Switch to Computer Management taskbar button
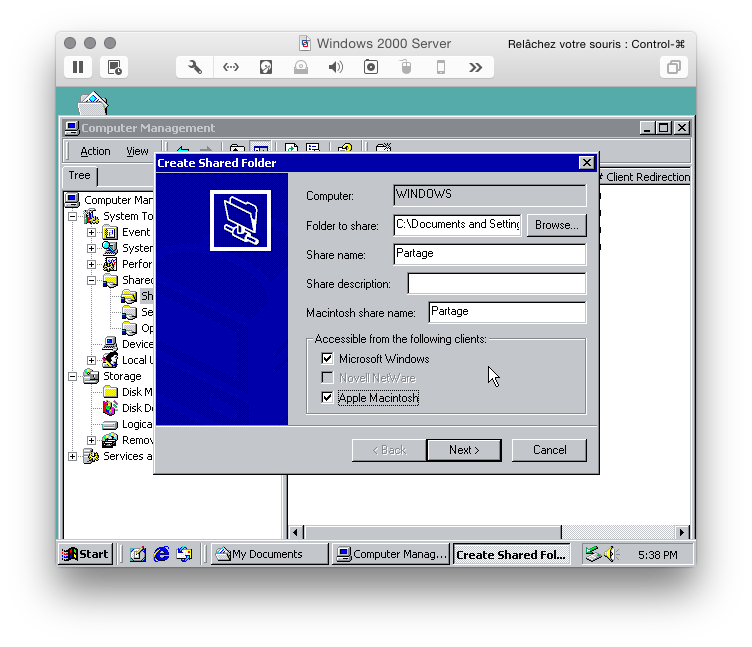 (391, 554)
